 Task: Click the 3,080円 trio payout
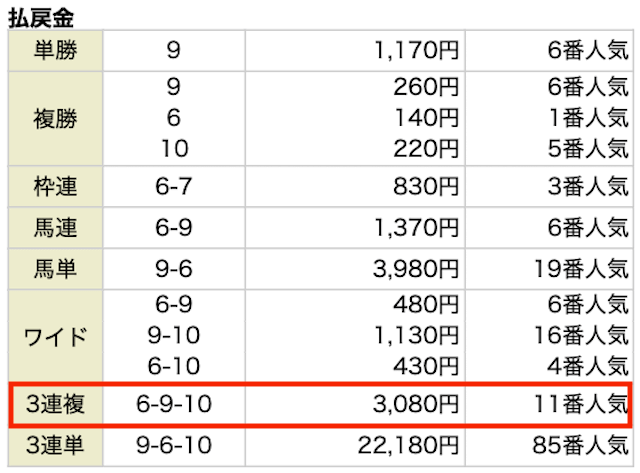(x=416, y=404)
